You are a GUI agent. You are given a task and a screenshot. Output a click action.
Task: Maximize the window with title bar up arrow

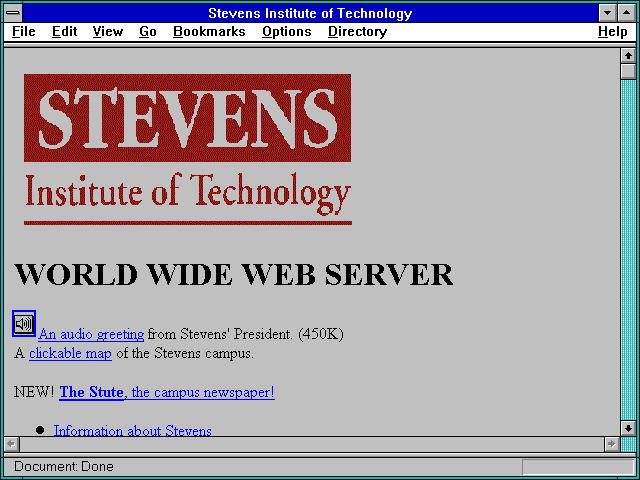(627, 13)
